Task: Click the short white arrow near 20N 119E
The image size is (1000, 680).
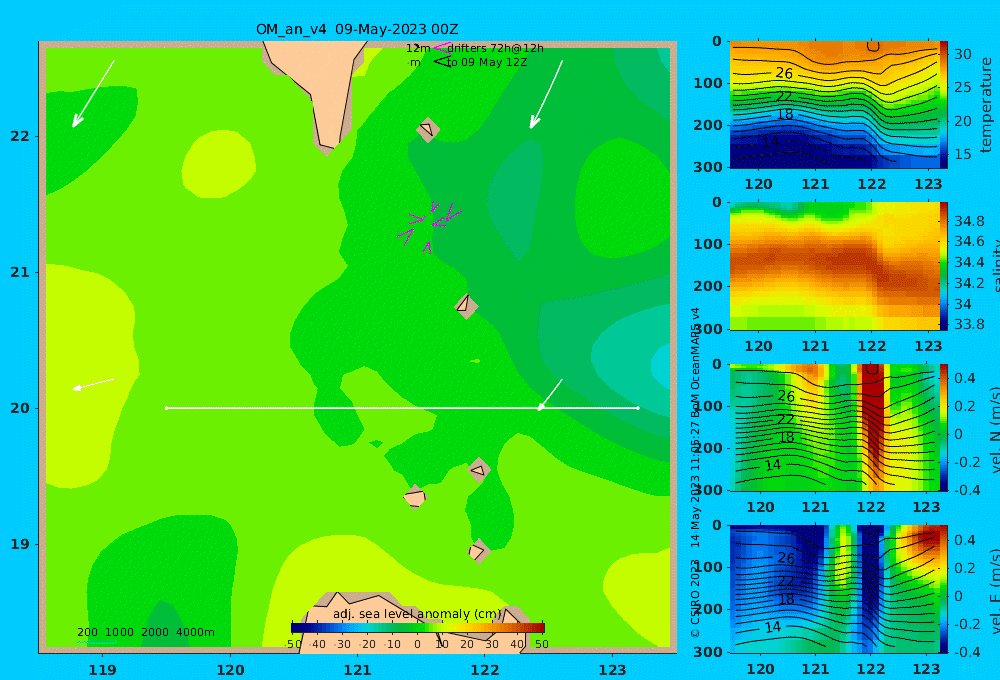Action: coord(93,384)
